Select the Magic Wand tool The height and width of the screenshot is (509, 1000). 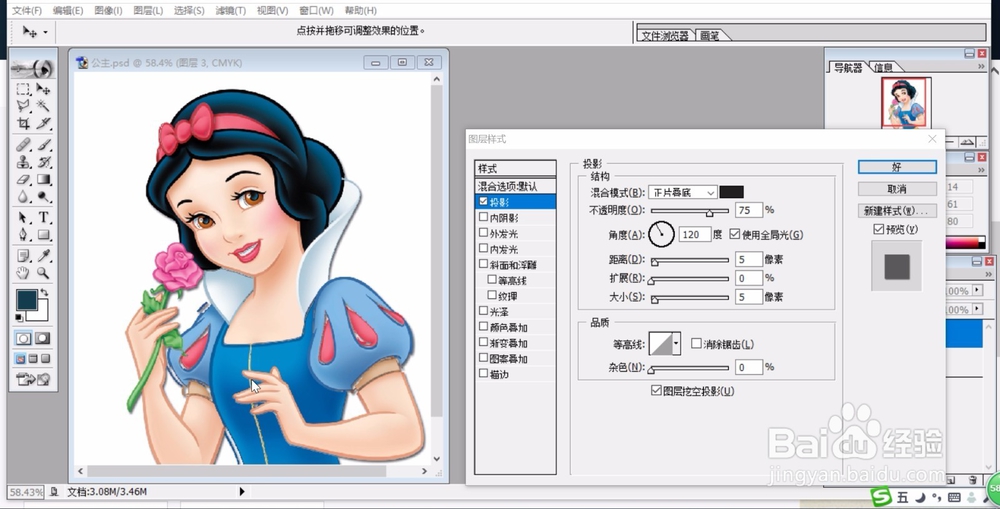coord(43,106)
